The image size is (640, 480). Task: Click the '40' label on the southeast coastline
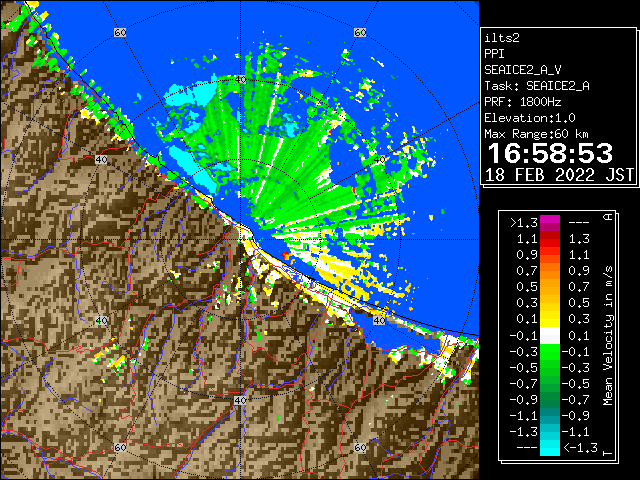380,320
